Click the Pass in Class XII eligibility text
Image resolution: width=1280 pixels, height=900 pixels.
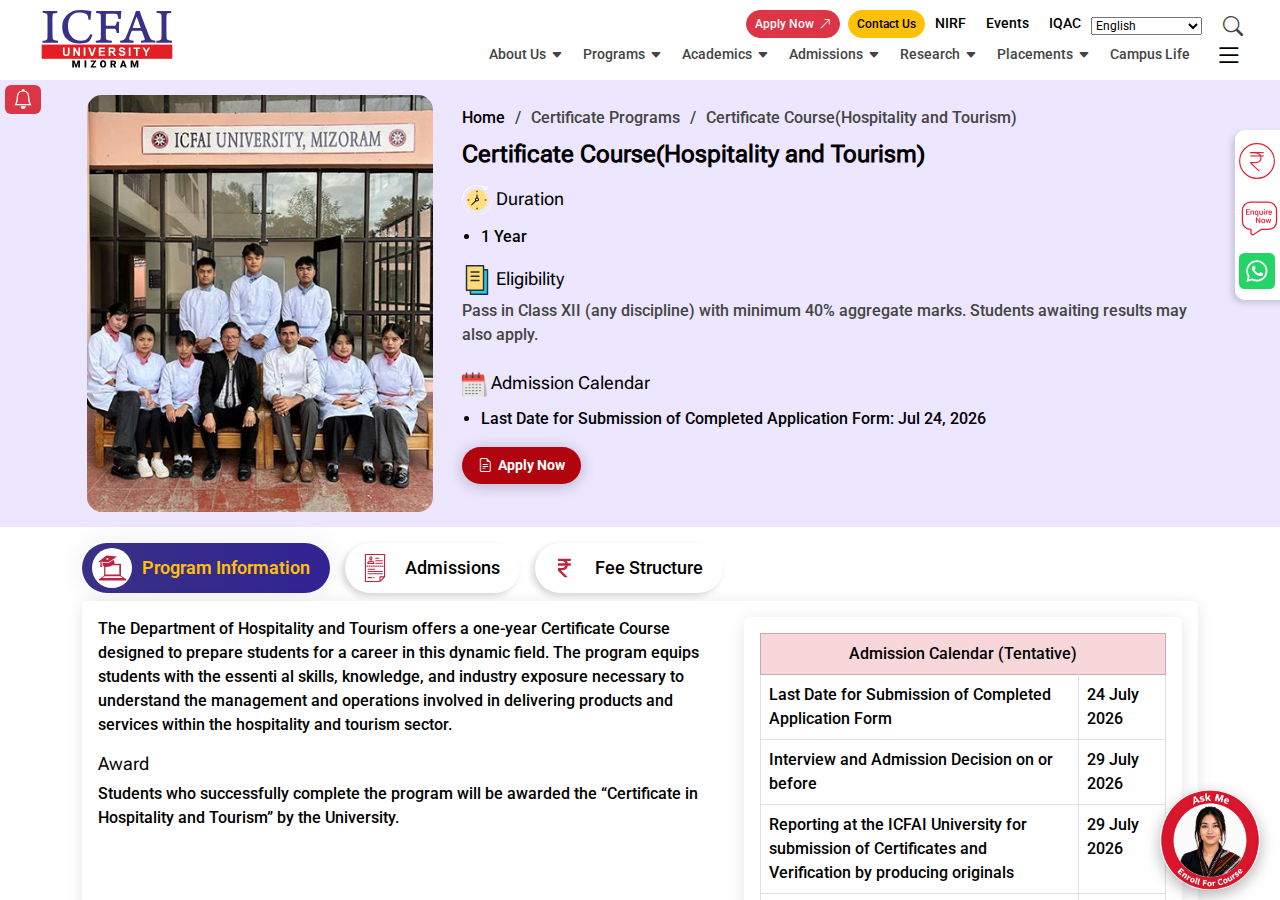coord(824,322)
